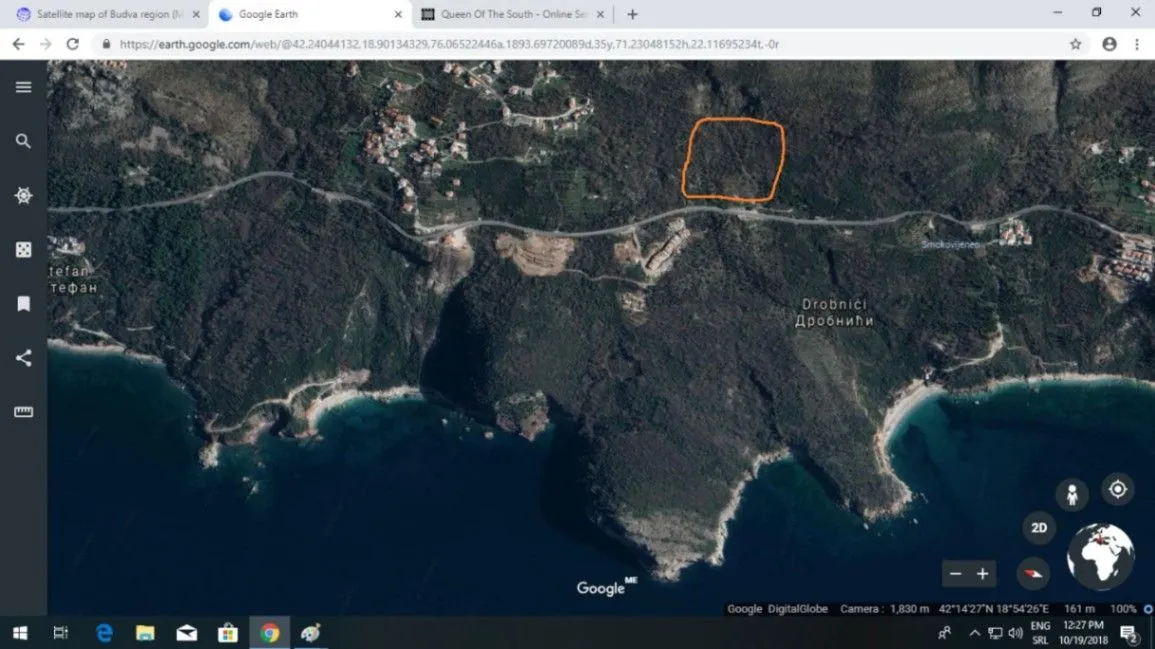Open My Places bookmark panel
The image size is (1155, 649).
[22, 303]
